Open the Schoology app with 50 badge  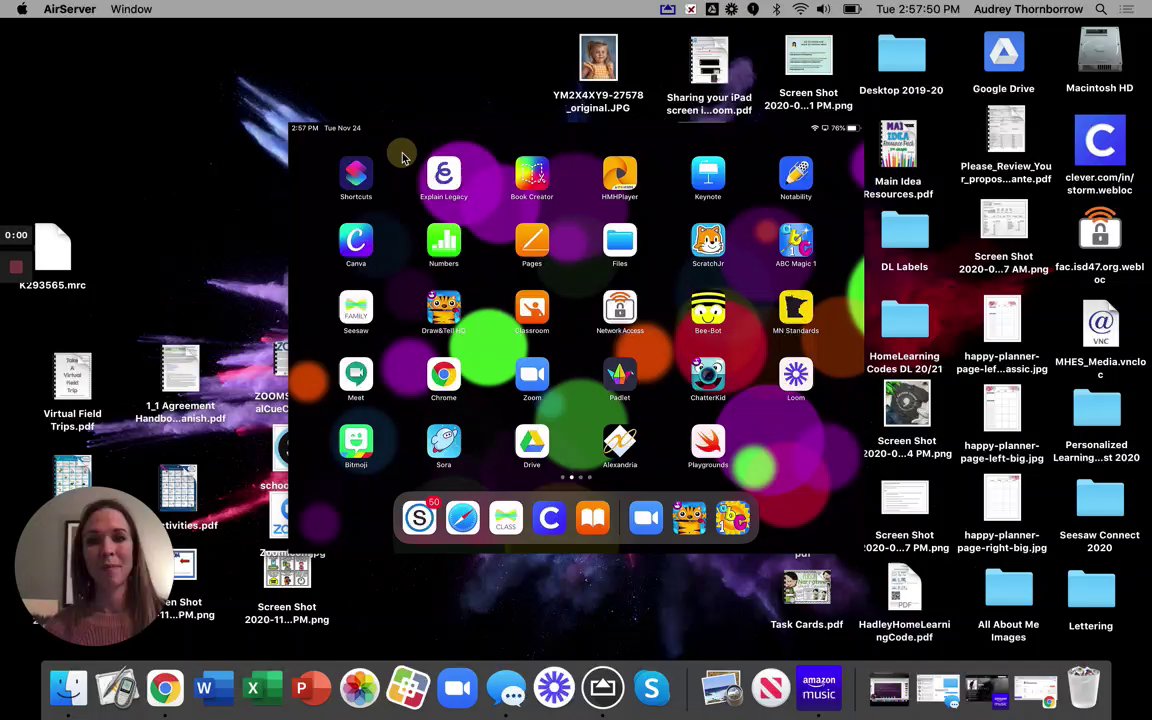point(420,518)
